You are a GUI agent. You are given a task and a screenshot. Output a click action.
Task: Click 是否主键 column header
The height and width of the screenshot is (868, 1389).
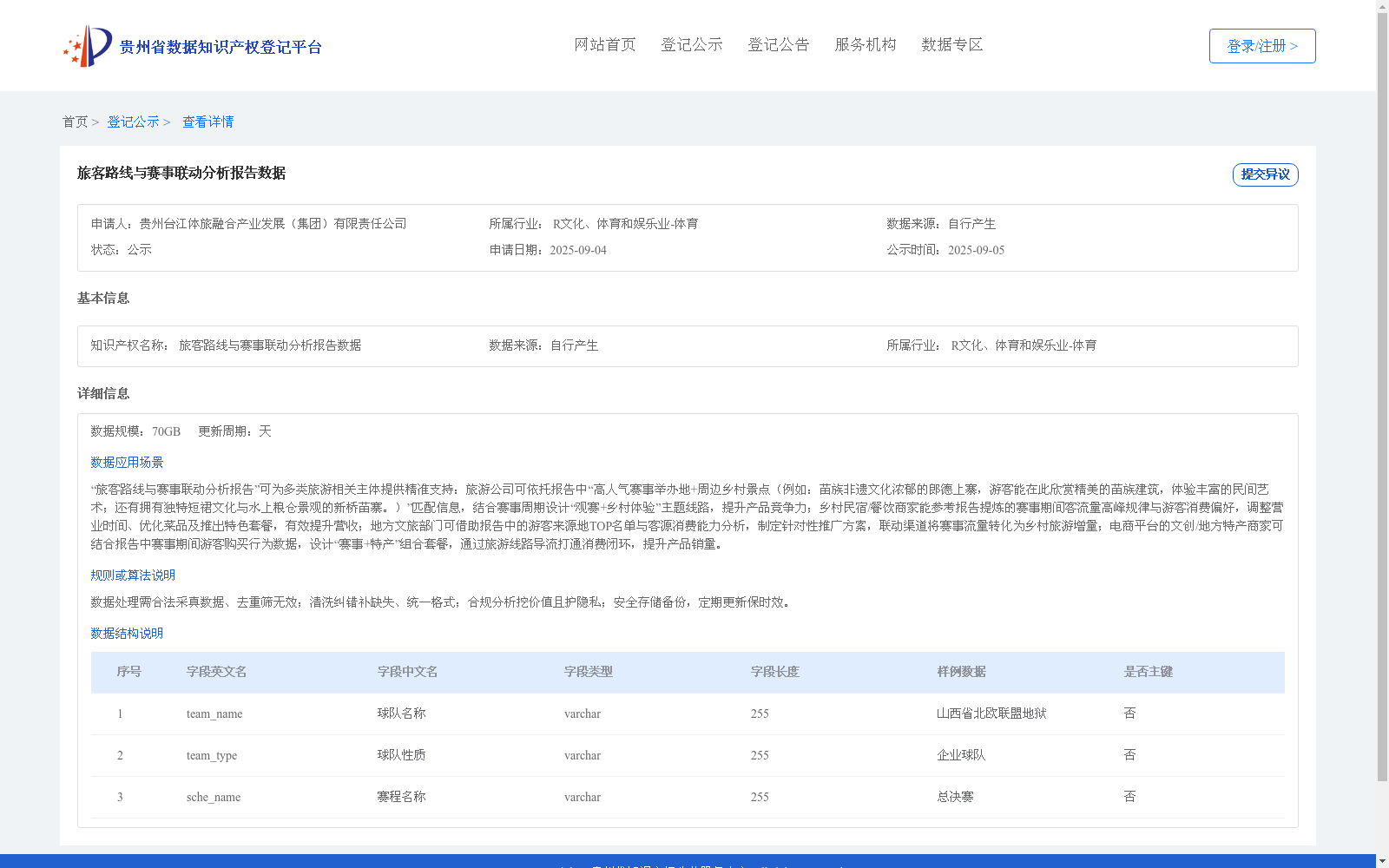(1149, 672)
